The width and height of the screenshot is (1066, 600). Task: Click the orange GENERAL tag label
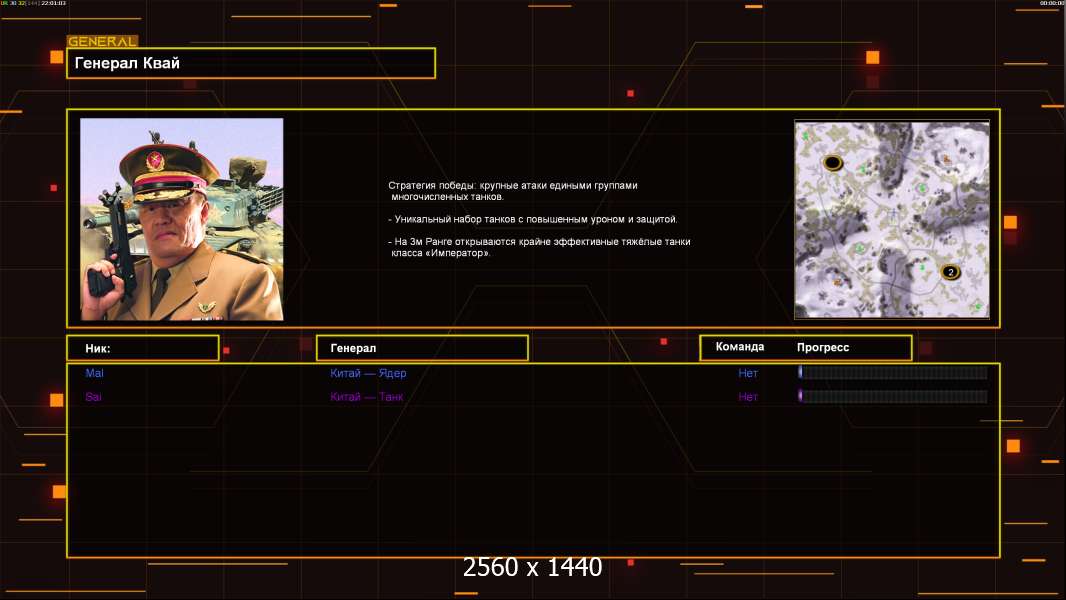(102, 42)
